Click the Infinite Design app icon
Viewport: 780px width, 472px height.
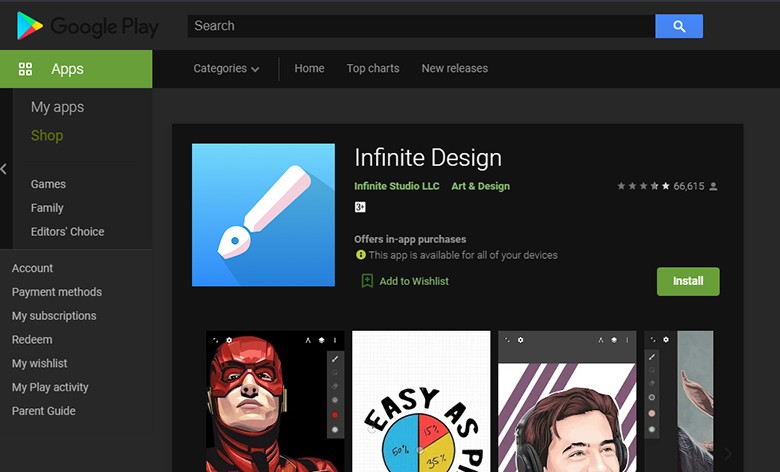[x=263, y=215]
